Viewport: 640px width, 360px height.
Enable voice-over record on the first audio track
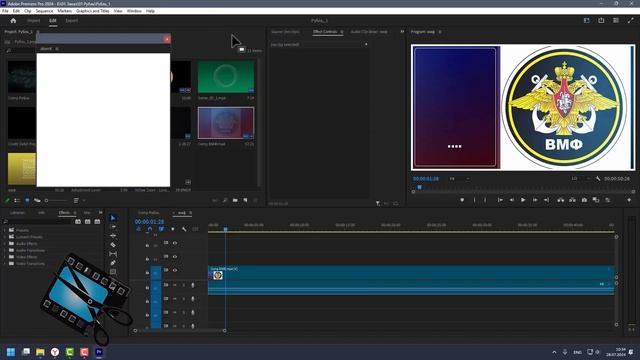193,285
